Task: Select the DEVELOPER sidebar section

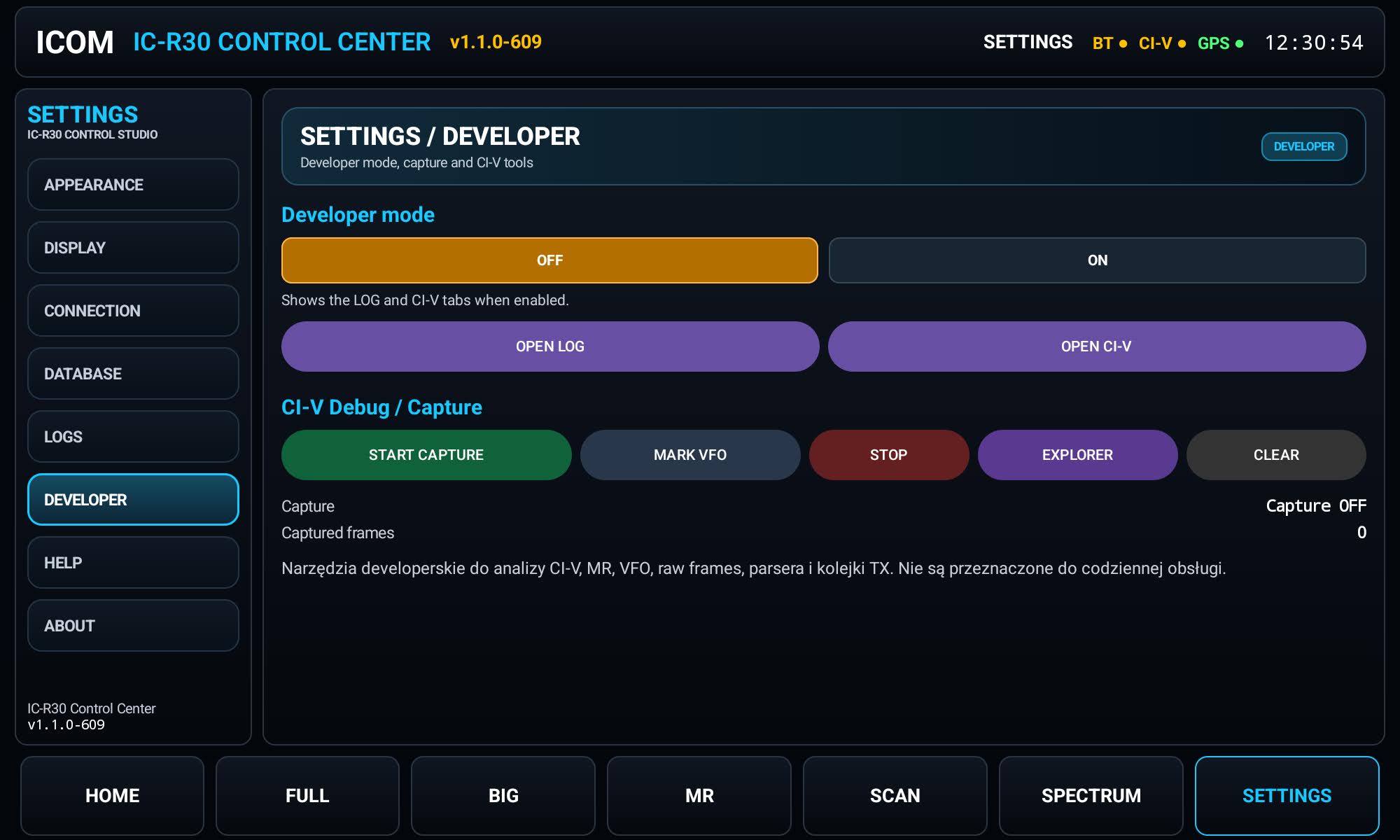Action: click(133, 500)
